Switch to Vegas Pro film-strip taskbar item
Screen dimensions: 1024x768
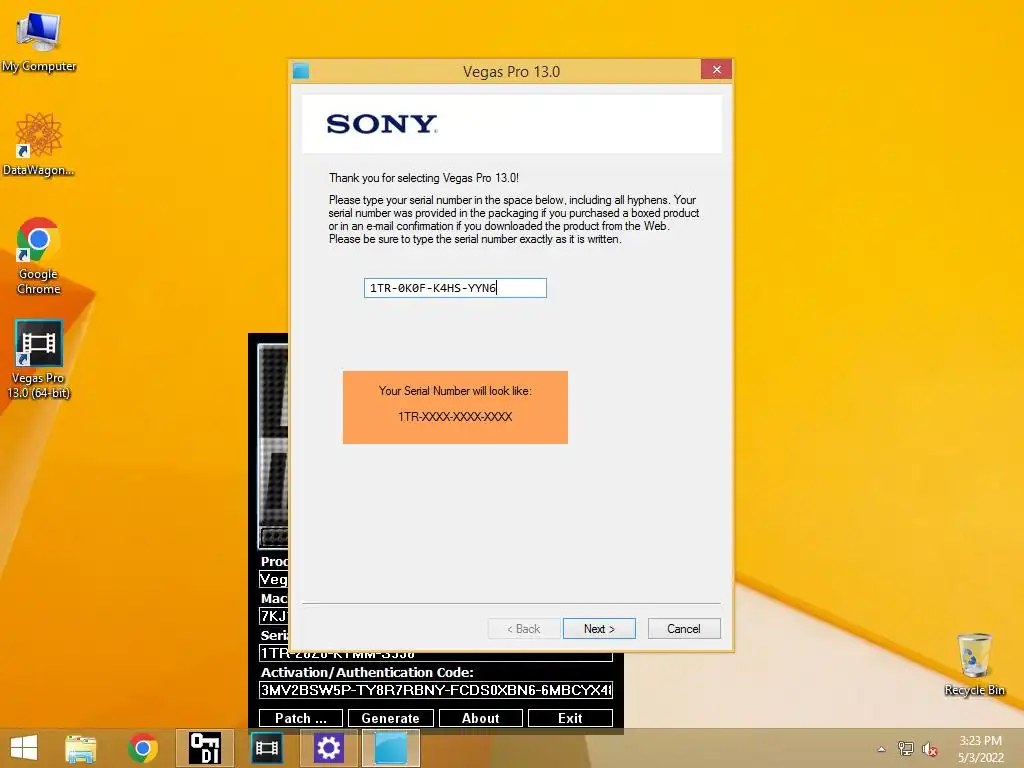(266, 748)
